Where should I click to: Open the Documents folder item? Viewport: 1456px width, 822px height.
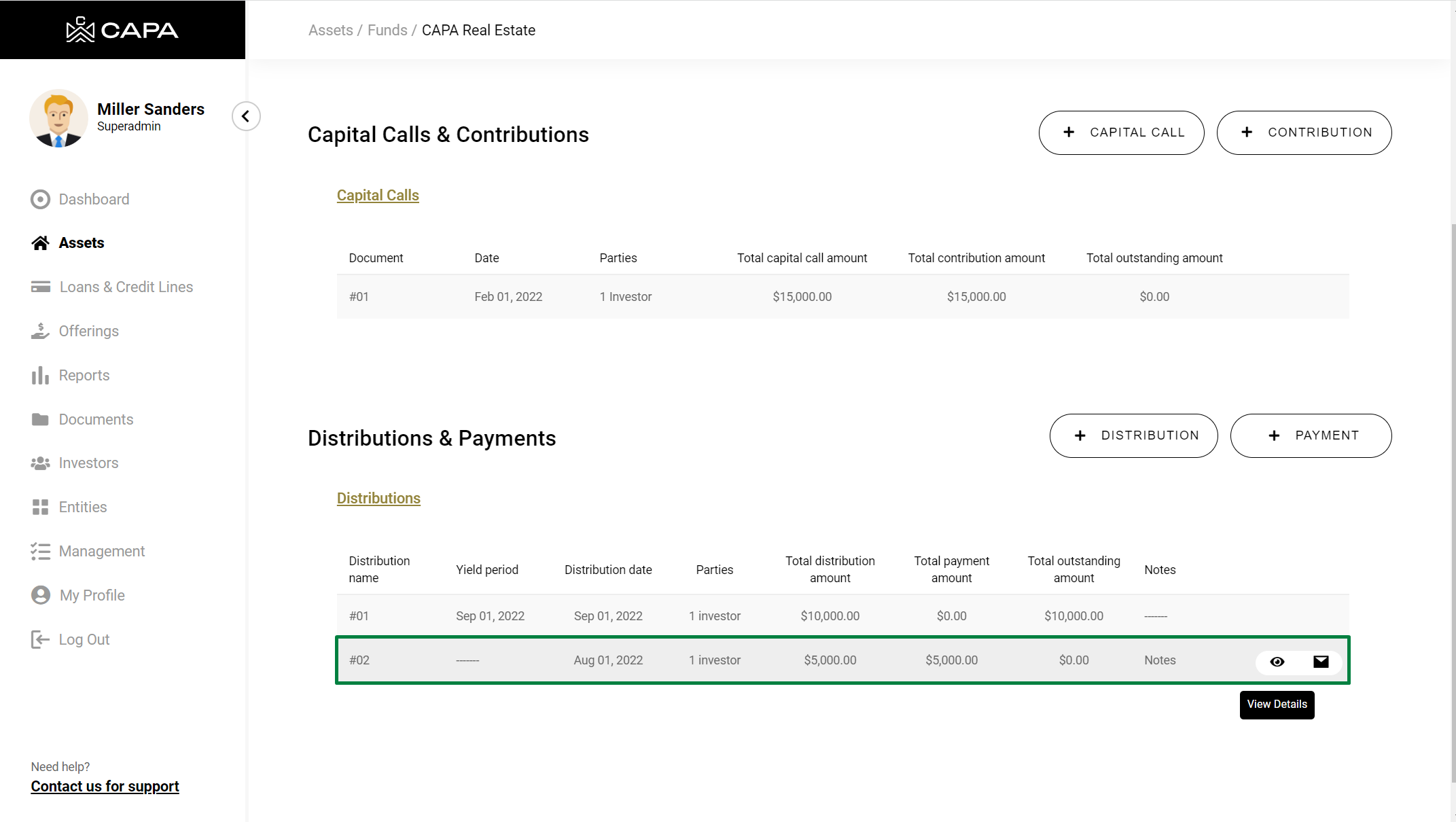96,419
